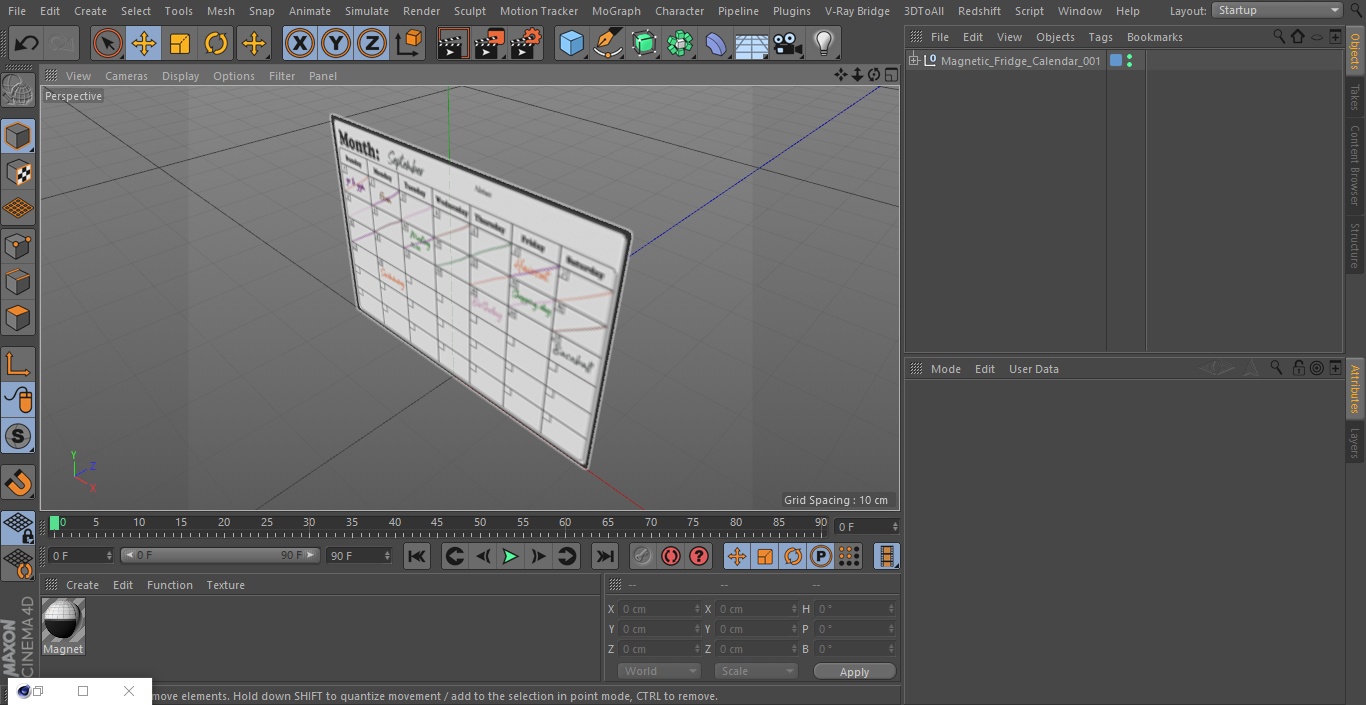Enable Edges mode

pyautogui.click(x=18, y=282)
